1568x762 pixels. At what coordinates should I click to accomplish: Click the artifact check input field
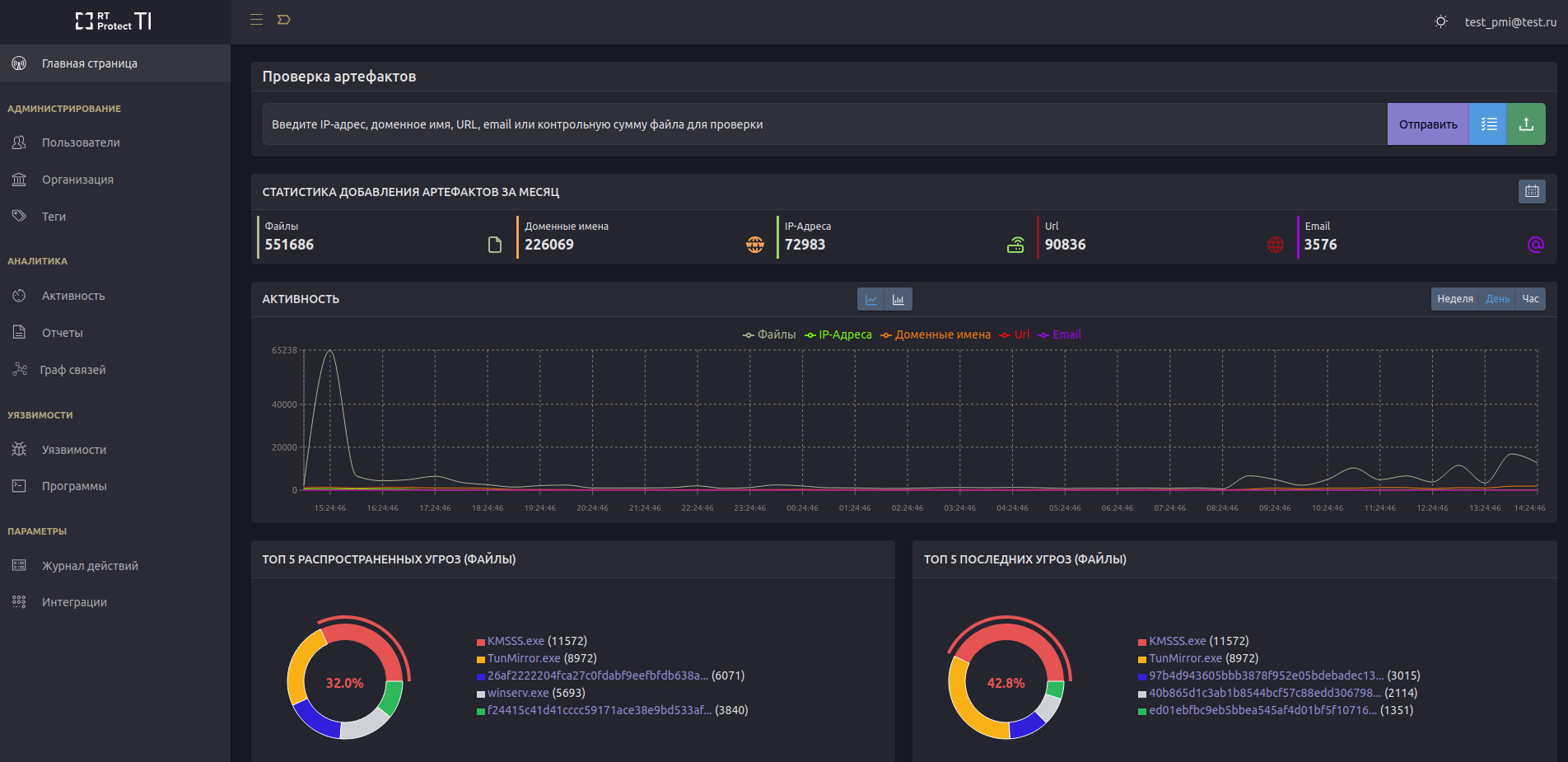click(824, 124)
